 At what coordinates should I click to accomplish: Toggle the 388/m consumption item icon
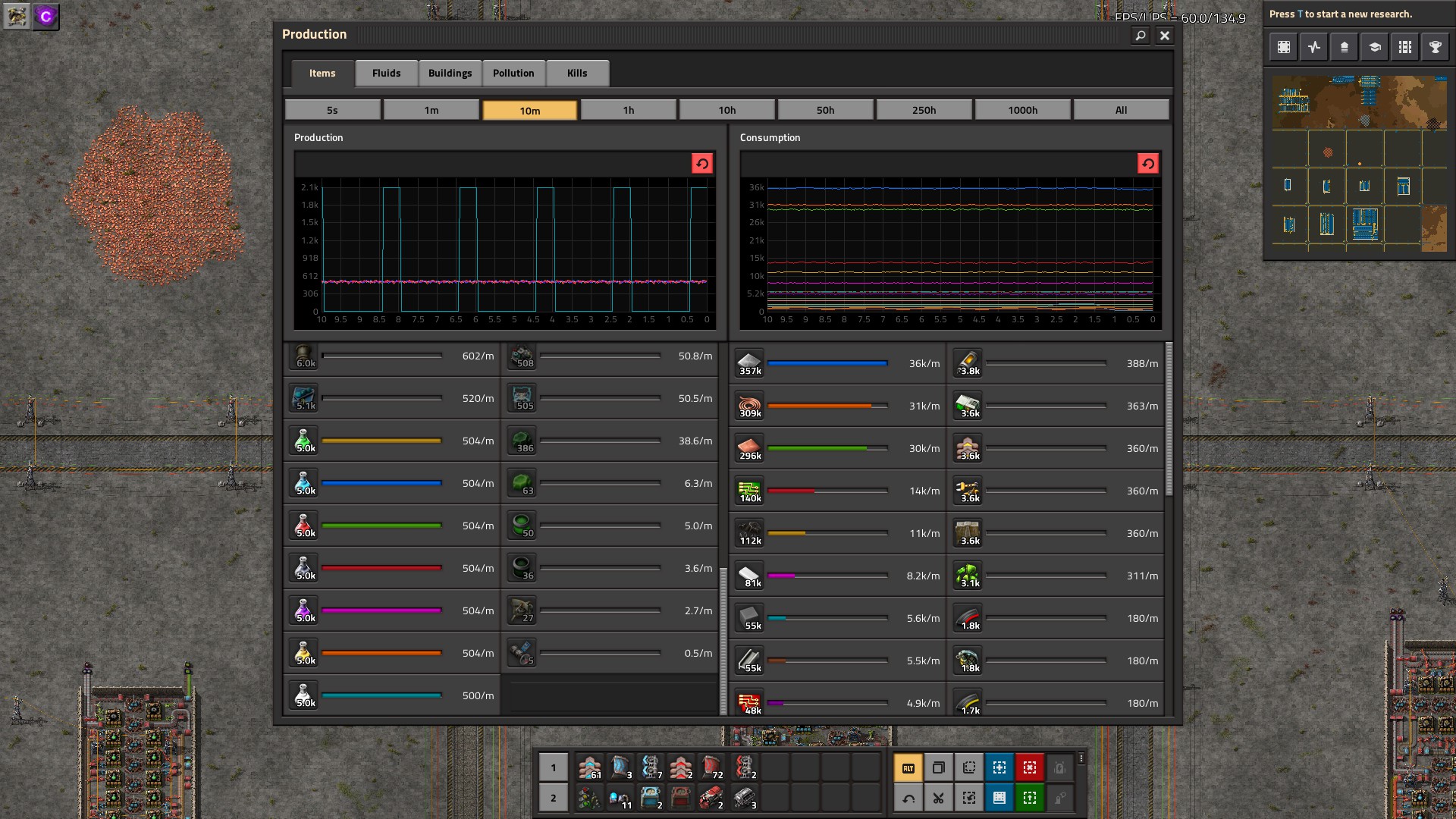[968, 363]
